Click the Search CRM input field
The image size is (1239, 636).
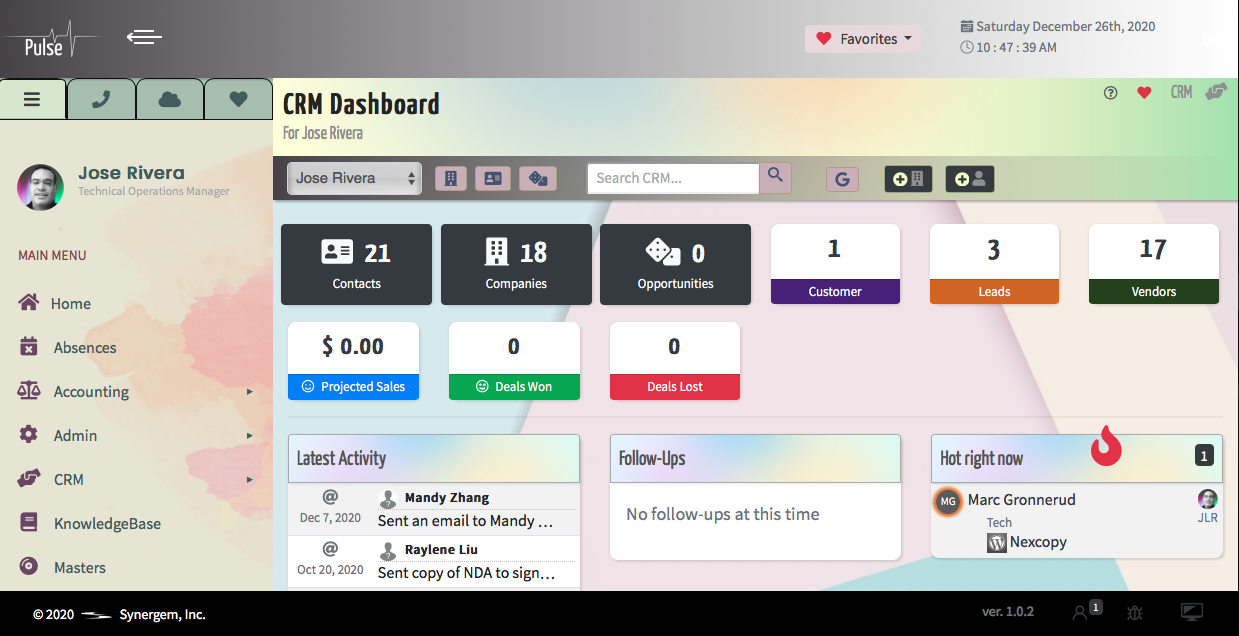click(x=672, y=178)
